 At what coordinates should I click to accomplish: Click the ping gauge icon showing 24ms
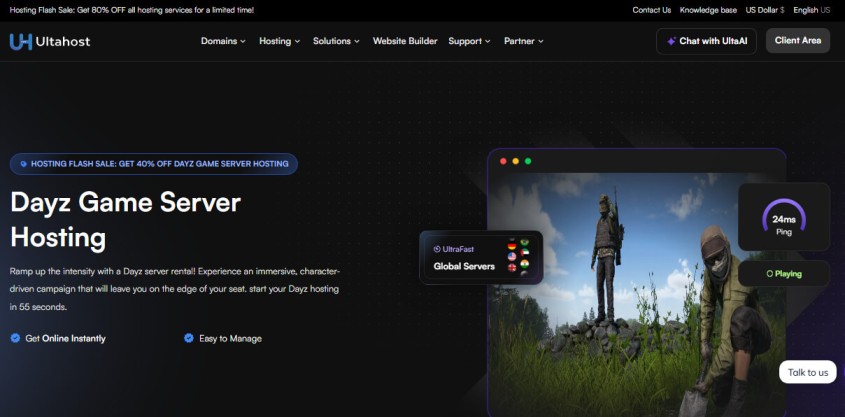tap(783, 218)
